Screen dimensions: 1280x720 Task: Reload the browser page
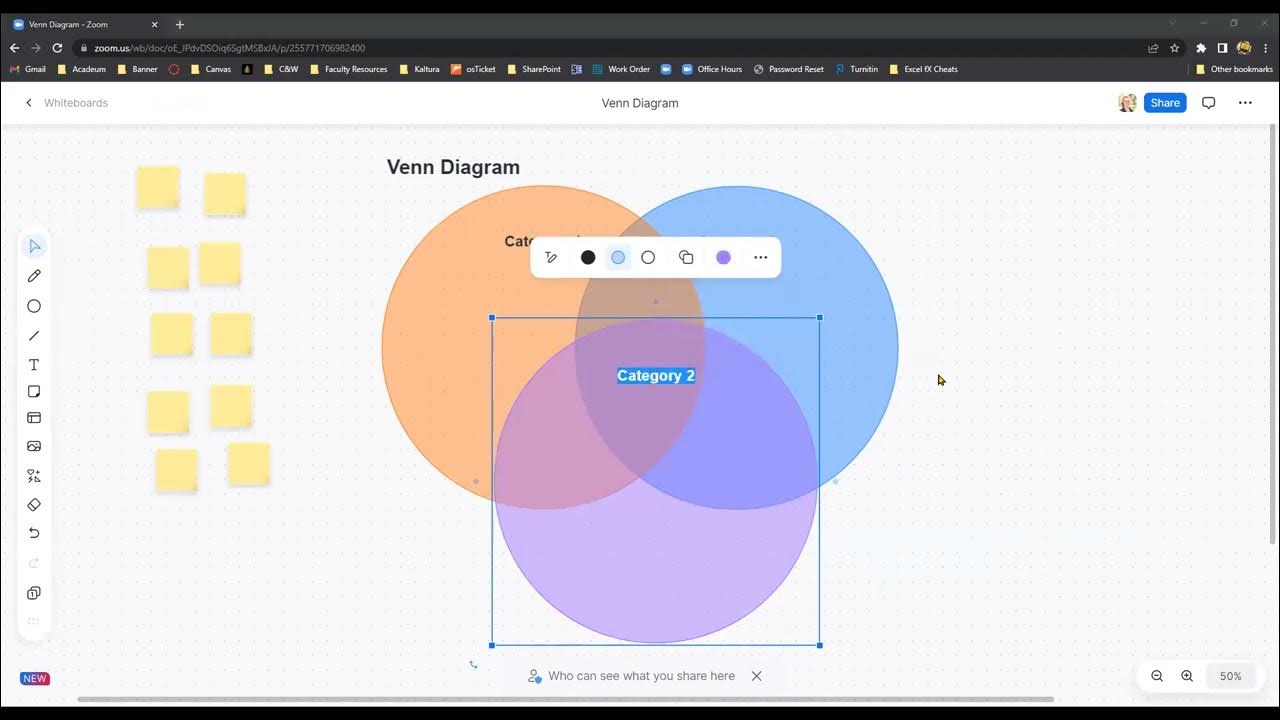[57, 48]
